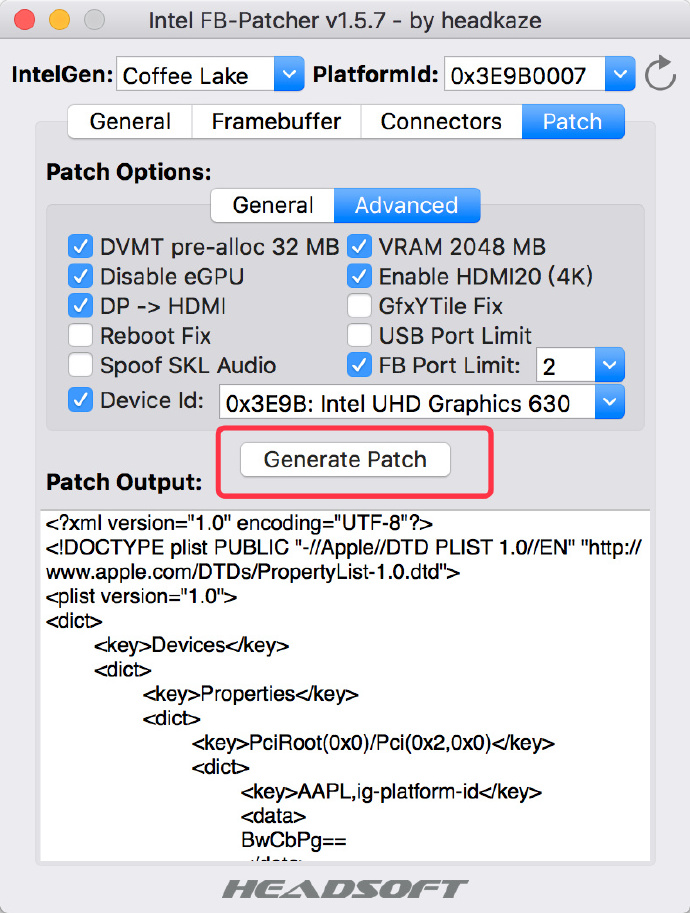Uncheck VRAM 2048 MB option
Image resolution: width=690 pixels, height=913 pixels.
(x=359, y=246)
